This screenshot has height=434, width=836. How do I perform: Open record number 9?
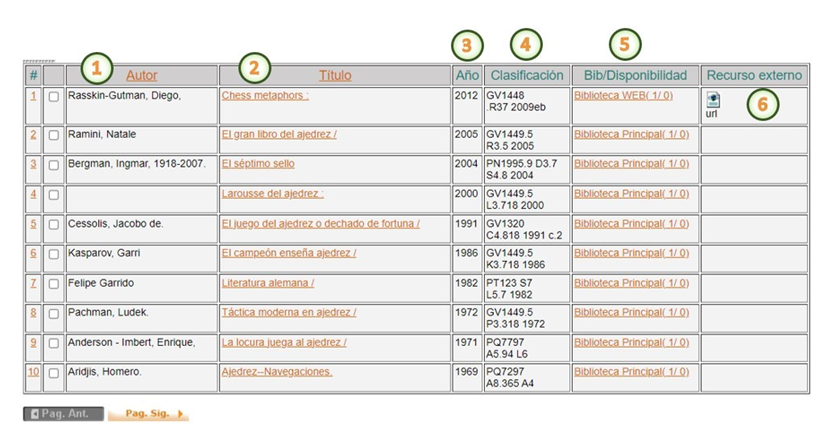pos(33,342)
